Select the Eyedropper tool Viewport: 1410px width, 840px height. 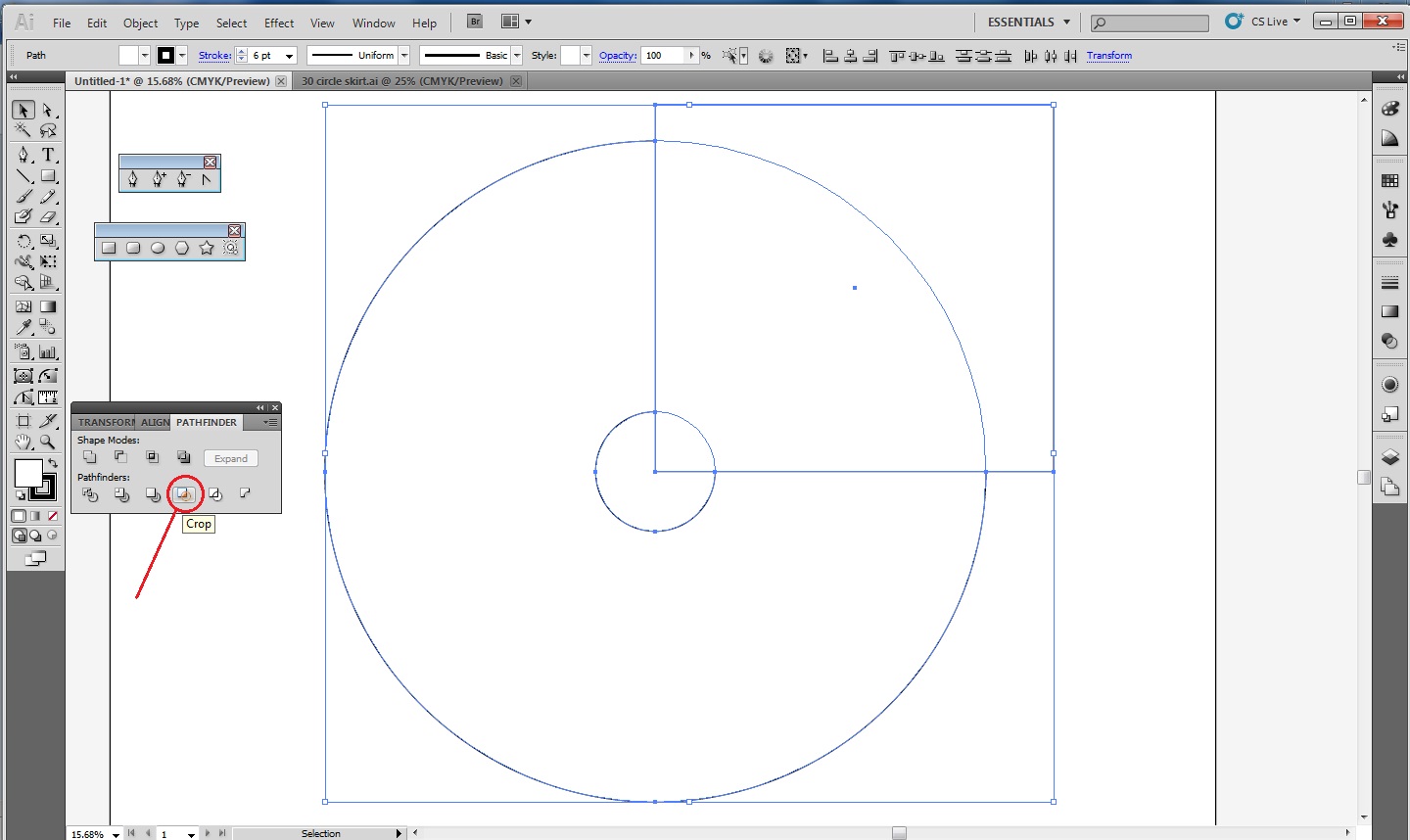23,328
